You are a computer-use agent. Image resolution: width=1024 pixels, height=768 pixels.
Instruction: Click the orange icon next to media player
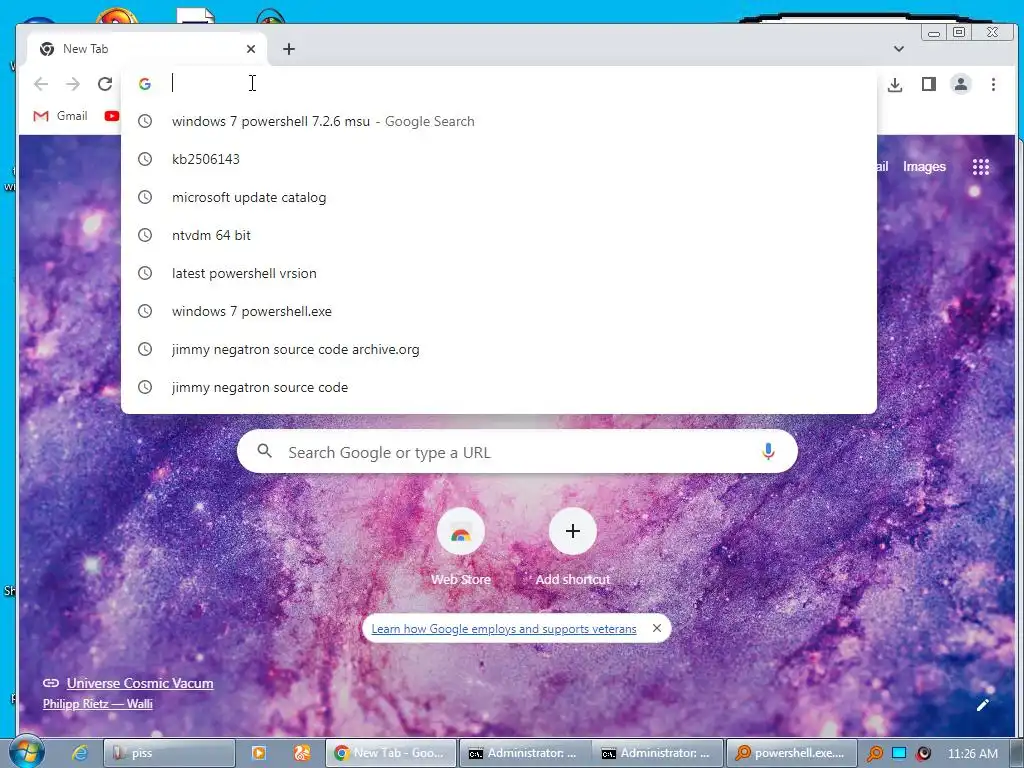point(301,753)
